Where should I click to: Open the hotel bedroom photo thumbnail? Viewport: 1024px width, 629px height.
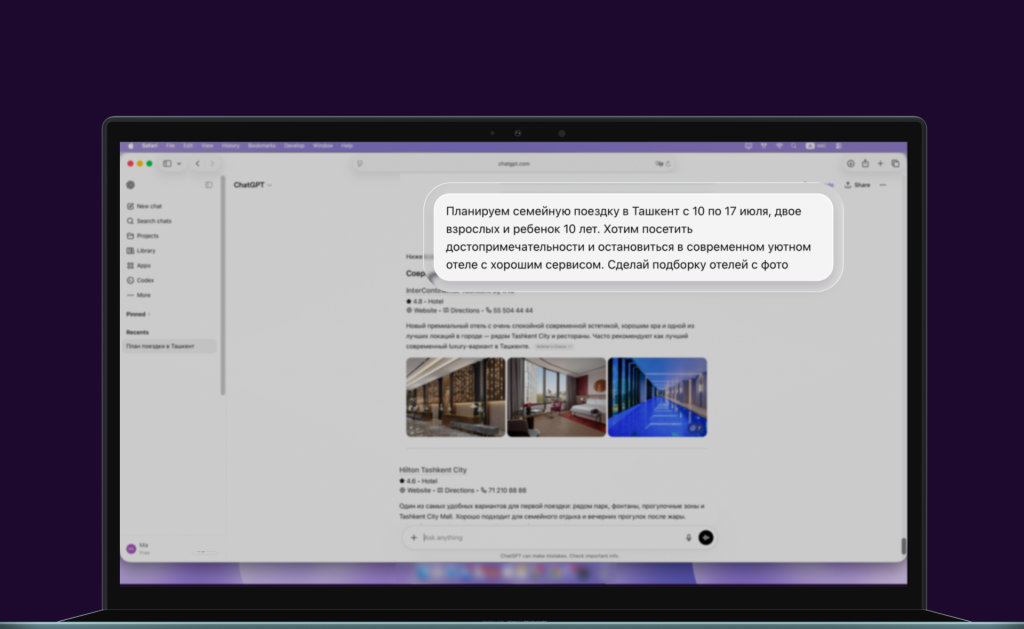[556, 397]
